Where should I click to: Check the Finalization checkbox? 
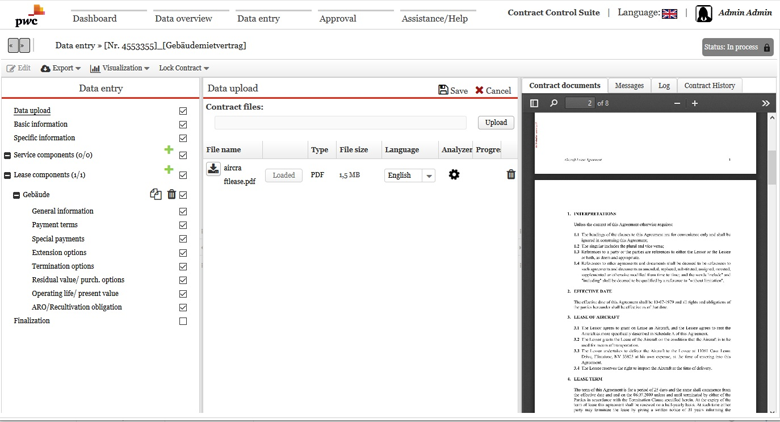pyautogui.click(x=183, y=321)
